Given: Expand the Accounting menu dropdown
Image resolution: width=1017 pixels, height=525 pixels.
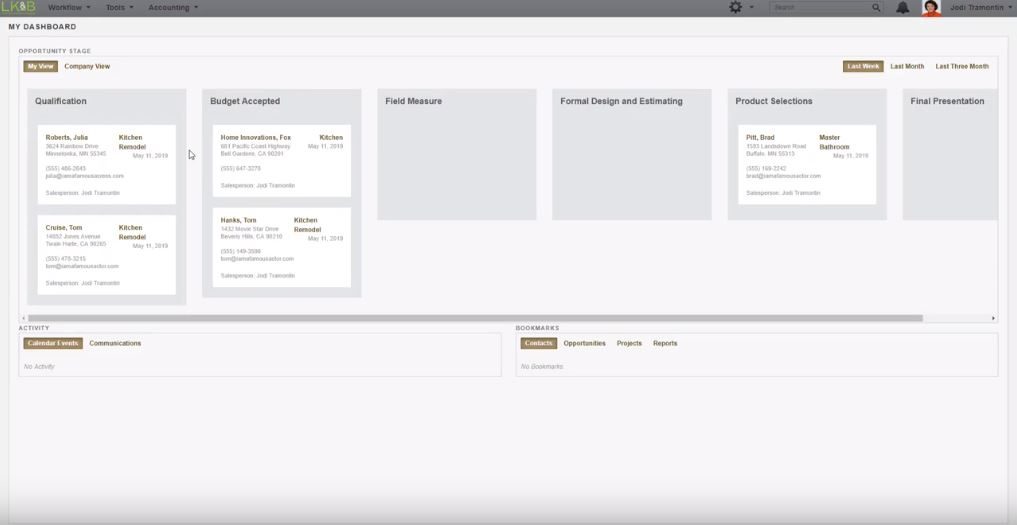Looking at the screenshot, I should coord(173,7).
